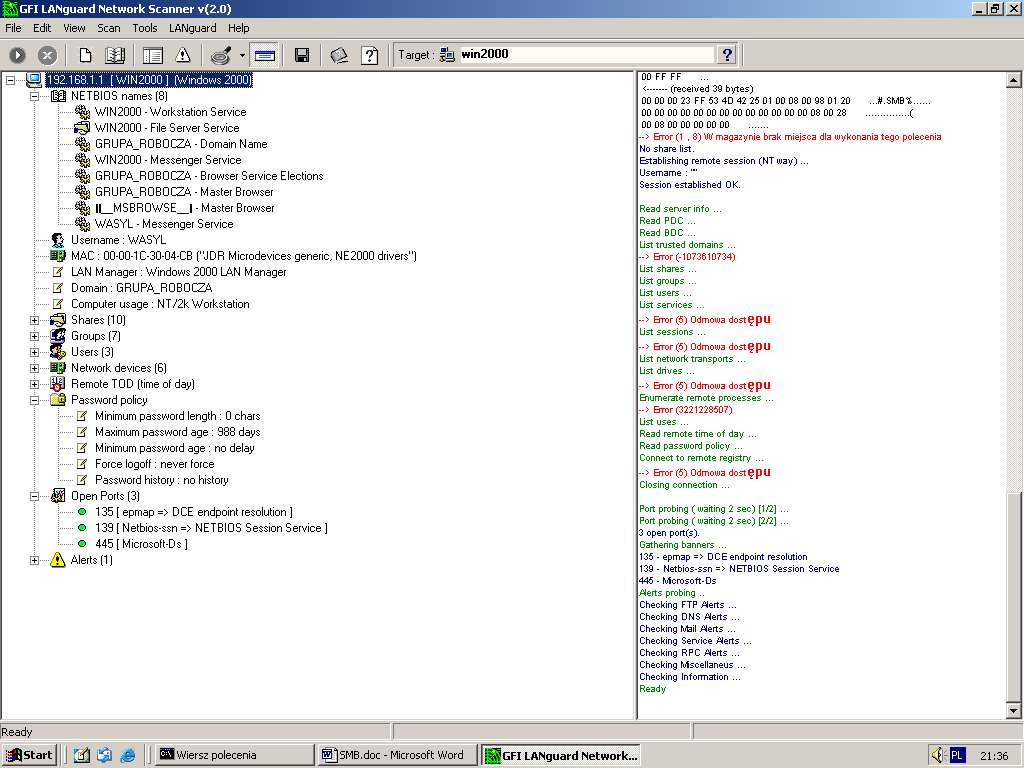The width and height of the screenshot is (1024, 768).
Task: Click the Username WASYL person icon
Action: tap(58, 240)
